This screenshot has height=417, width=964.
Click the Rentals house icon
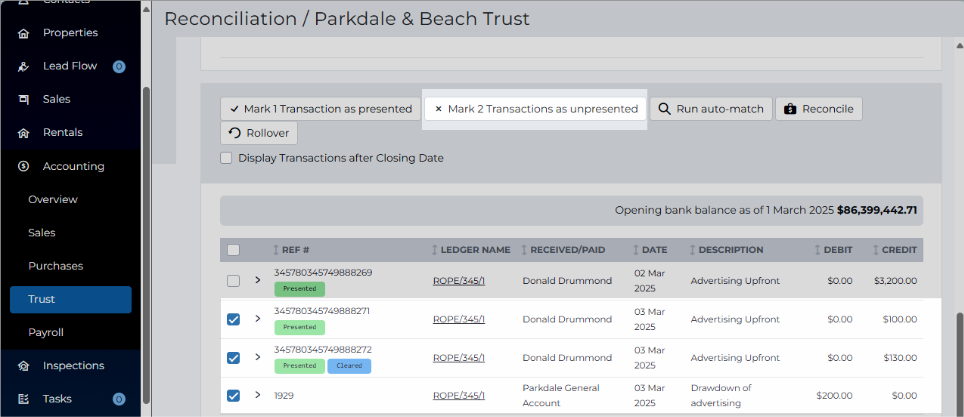[x=23, y=133]
